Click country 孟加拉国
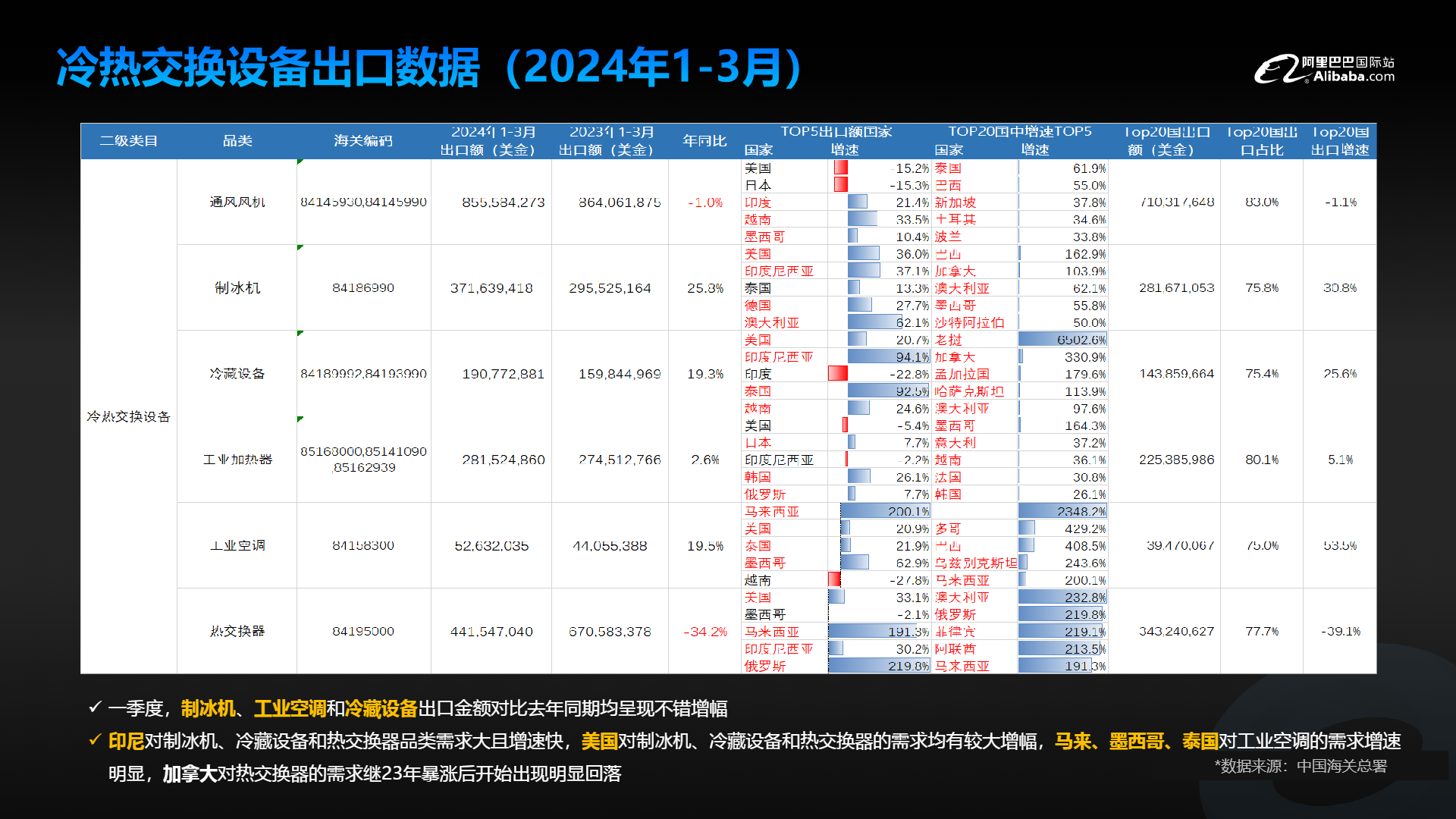1456x819 pixels. (x=962, y=374)
